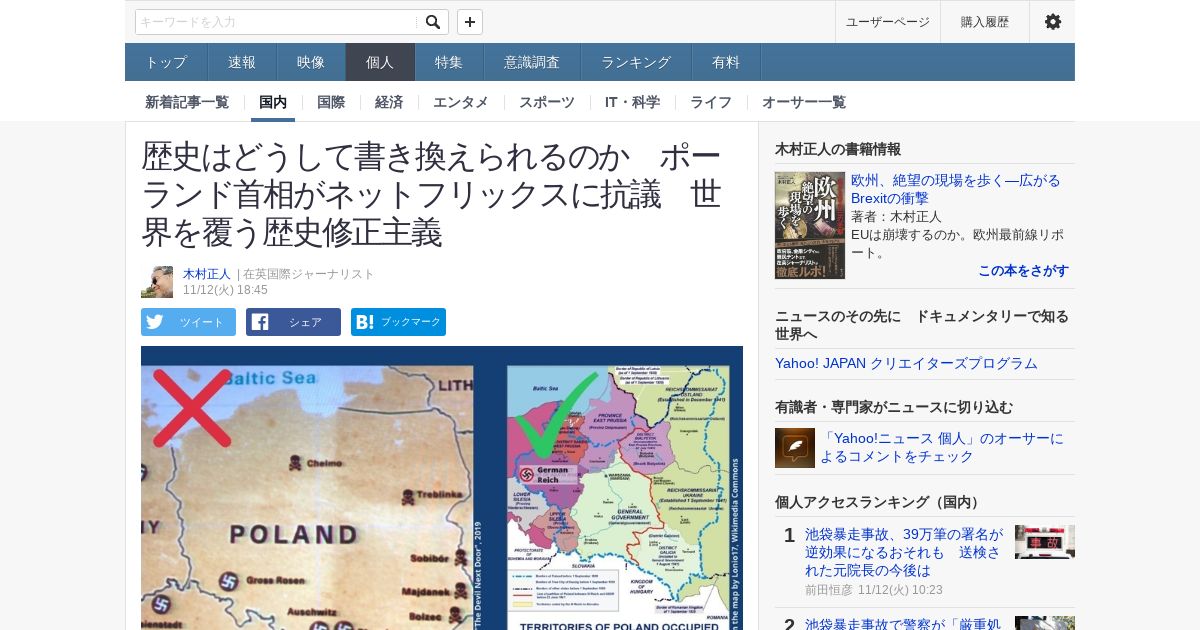Viewport: 1200px width, 630px height.
Task: Select the 個人 tab
Action: 380,62
